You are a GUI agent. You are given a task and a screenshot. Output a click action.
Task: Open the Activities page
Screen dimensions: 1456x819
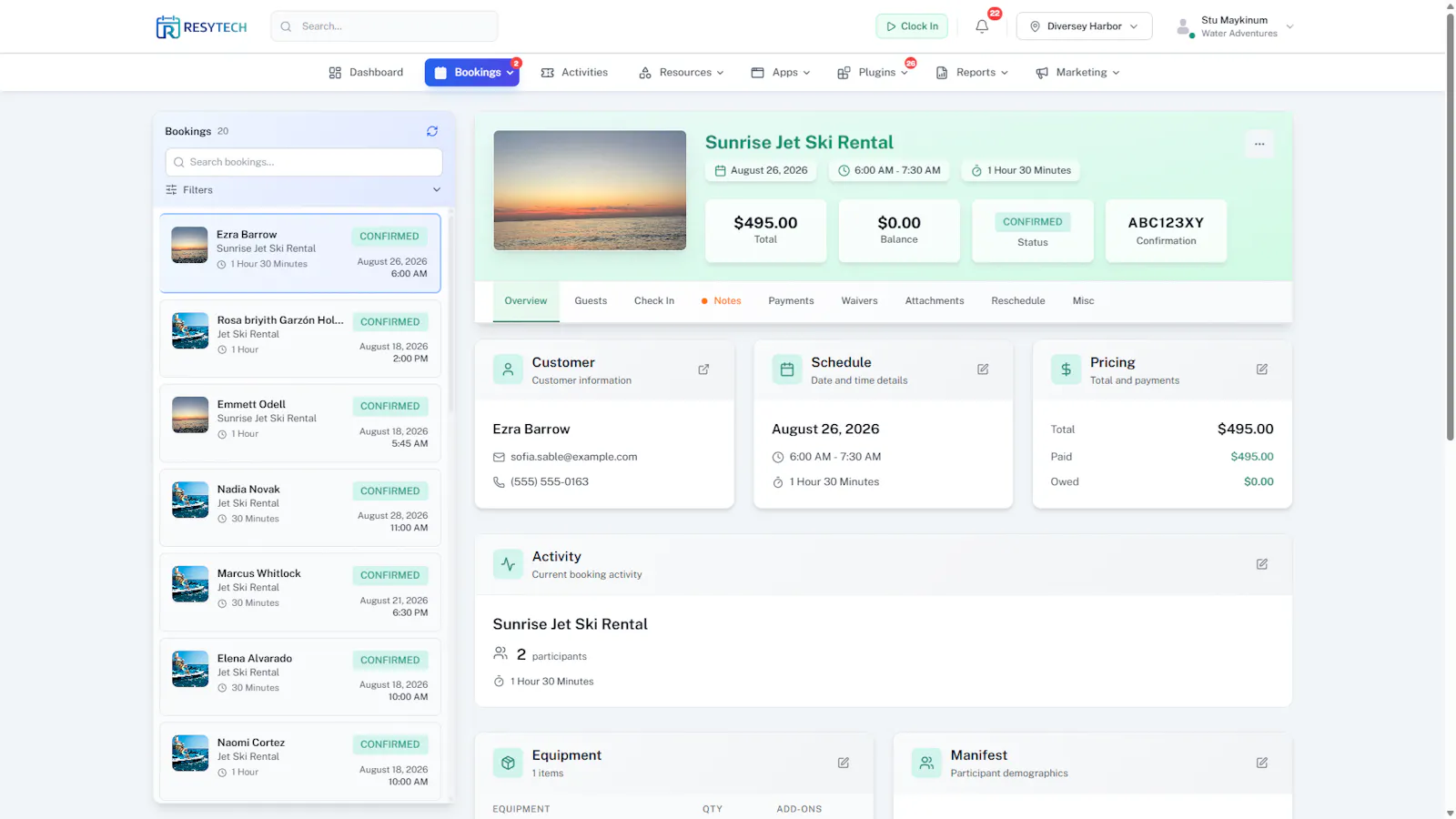coord(574,73)
